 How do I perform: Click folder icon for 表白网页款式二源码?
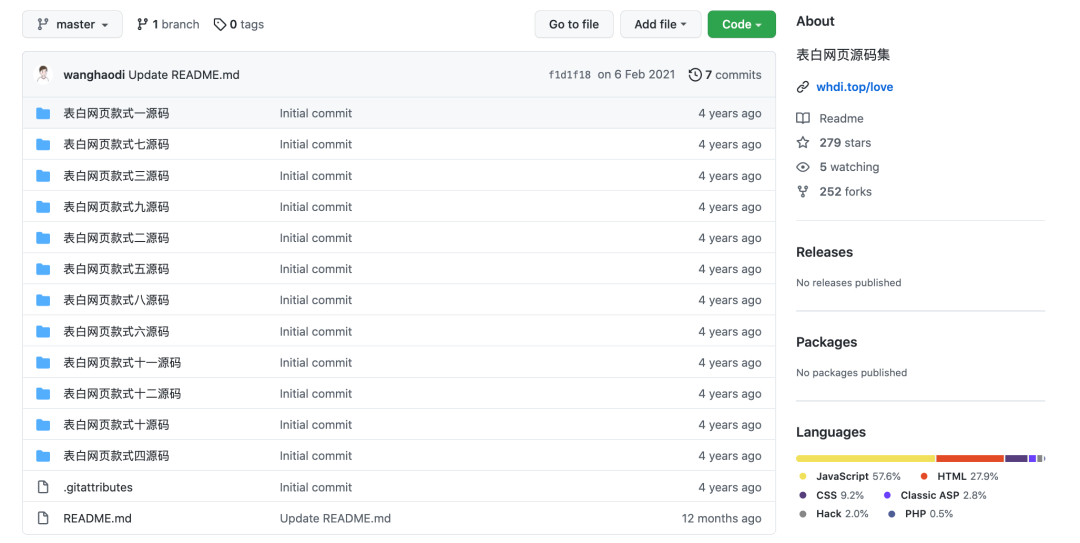pyautogui.click(x=43, y=238)
